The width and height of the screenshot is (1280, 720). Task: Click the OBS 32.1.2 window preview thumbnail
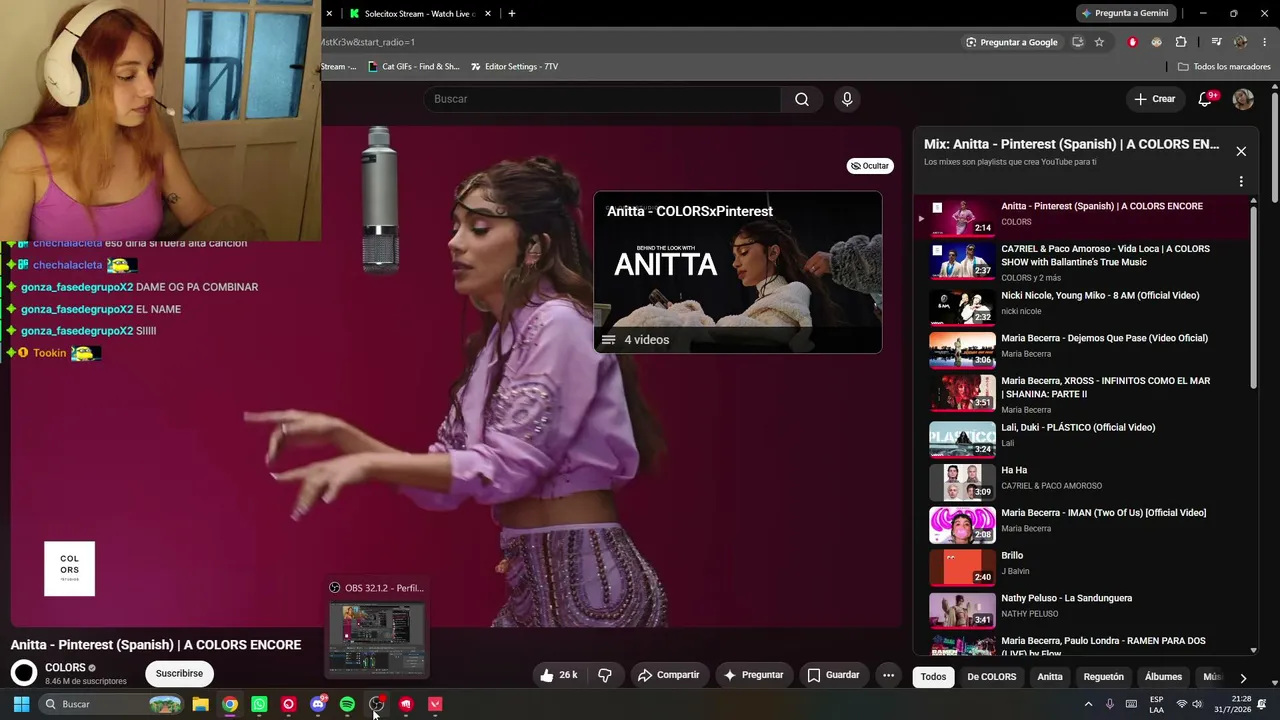click(x=377, y=636)
